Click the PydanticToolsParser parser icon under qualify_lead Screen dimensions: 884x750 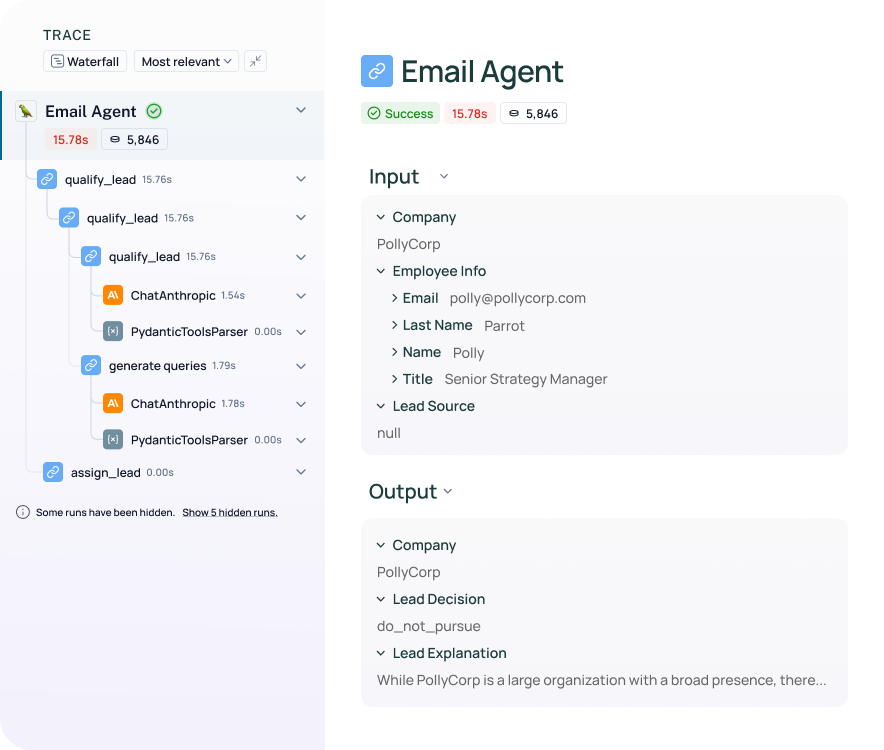pos(113,331)
